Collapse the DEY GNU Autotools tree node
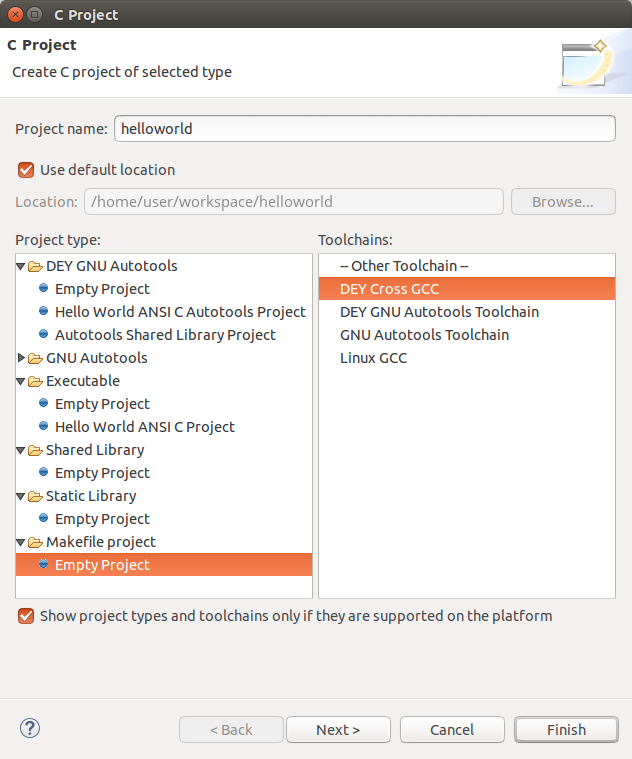Screen dimensions: 632x759 (x=22, y=266)
